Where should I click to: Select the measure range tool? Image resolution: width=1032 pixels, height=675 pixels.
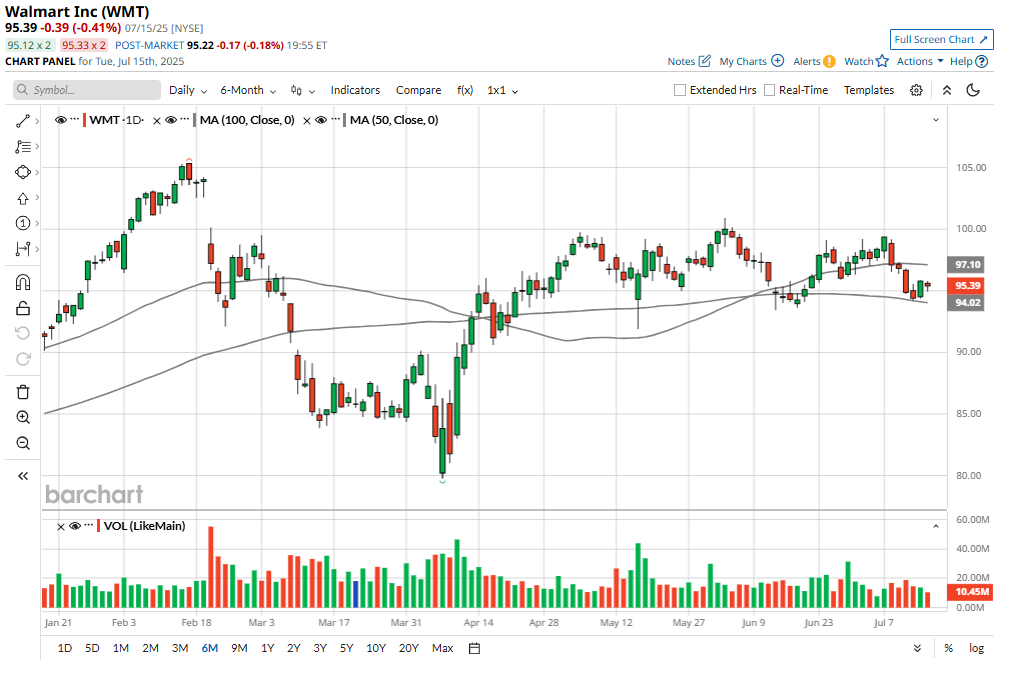click(23, 249)
